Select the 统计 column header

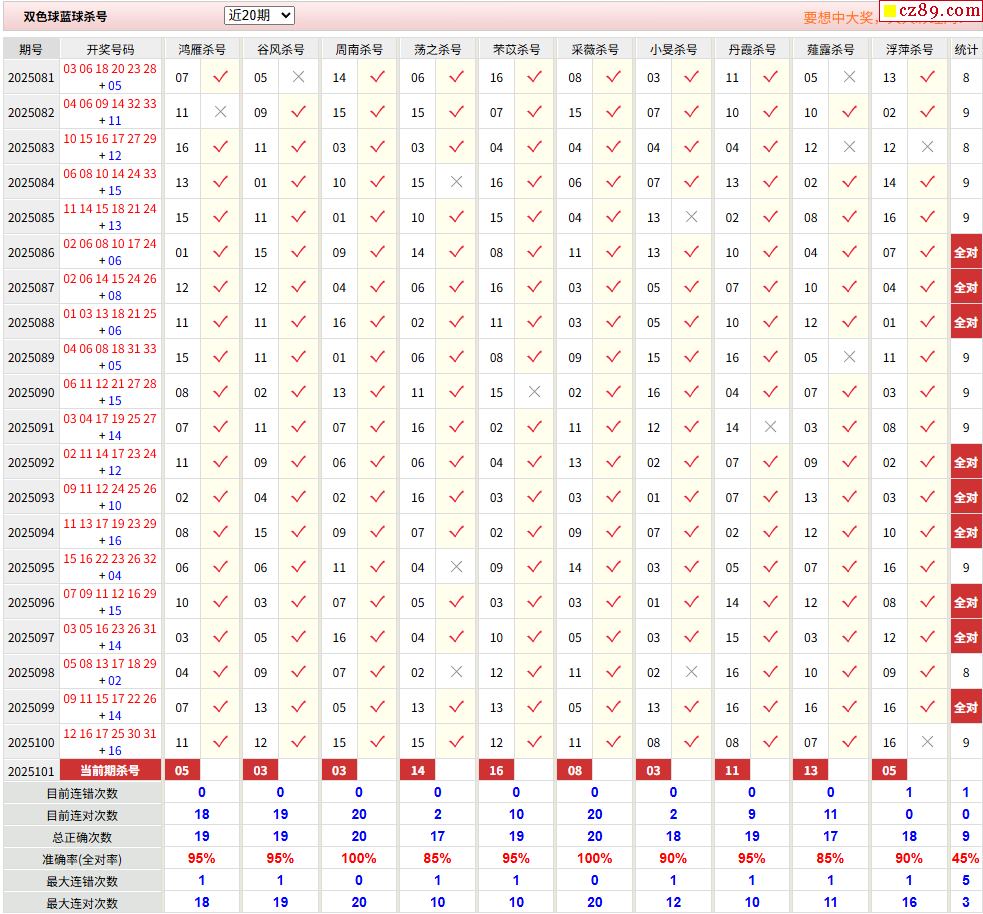coord(966,49)
